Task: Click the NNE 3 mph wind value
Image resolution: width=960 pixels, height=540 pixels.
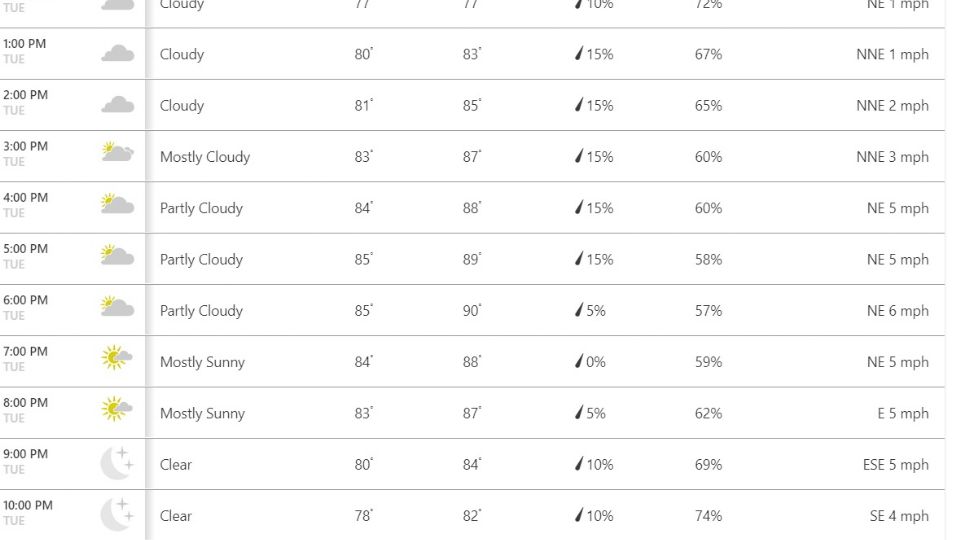Action: pos(892,157)
